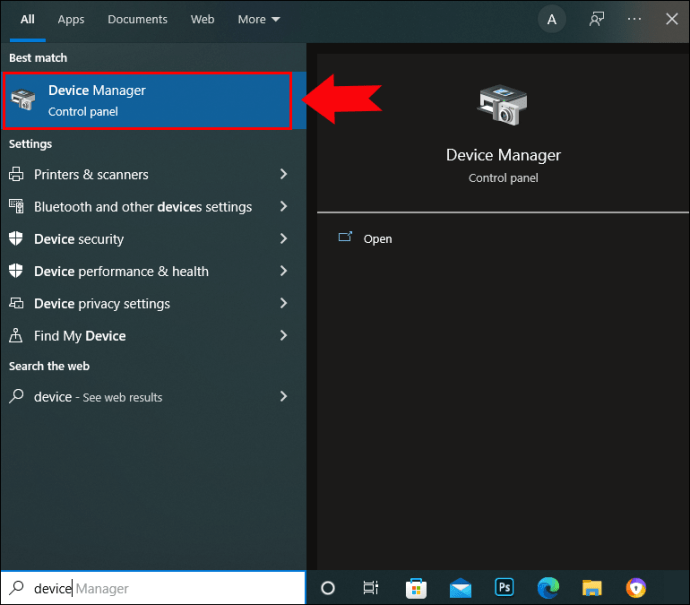Expand the Printers & scanners chevron
The width and height of the screenshot is (690, 605).
tap(284, 174)
